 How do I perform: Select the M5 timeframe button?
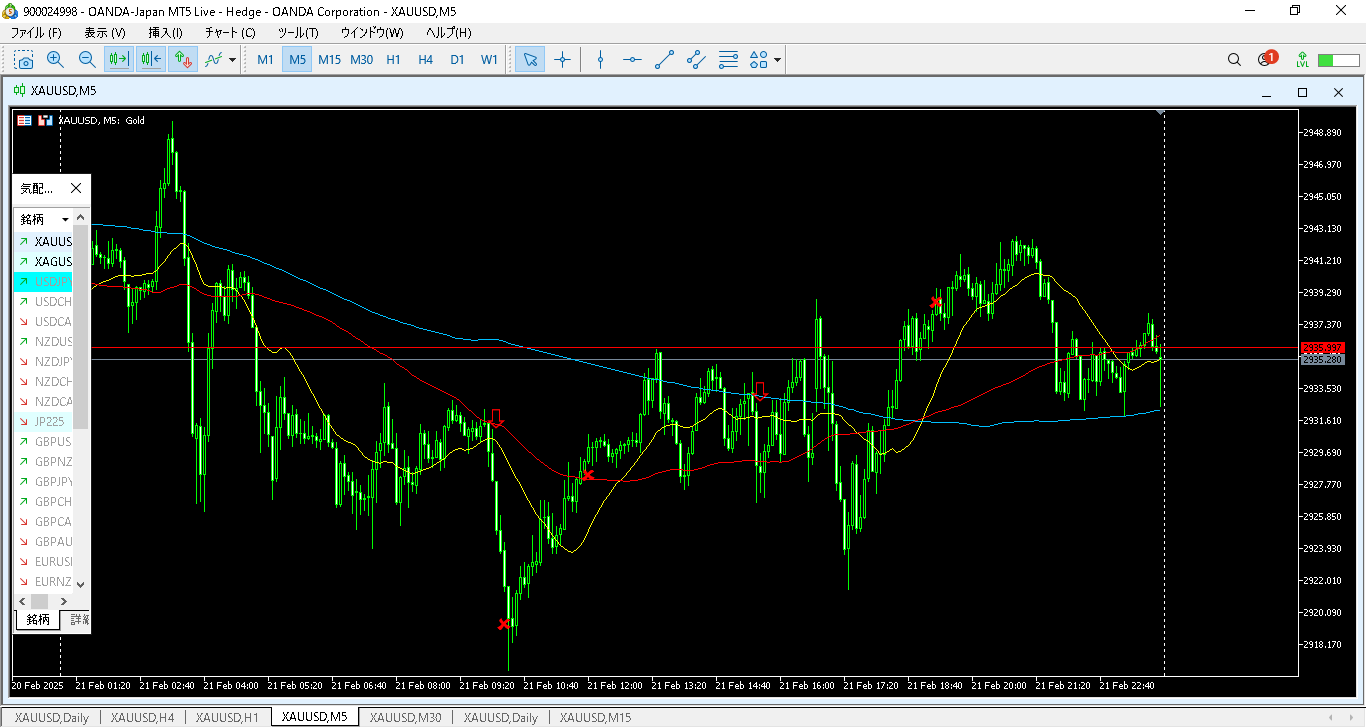point(297,60)
